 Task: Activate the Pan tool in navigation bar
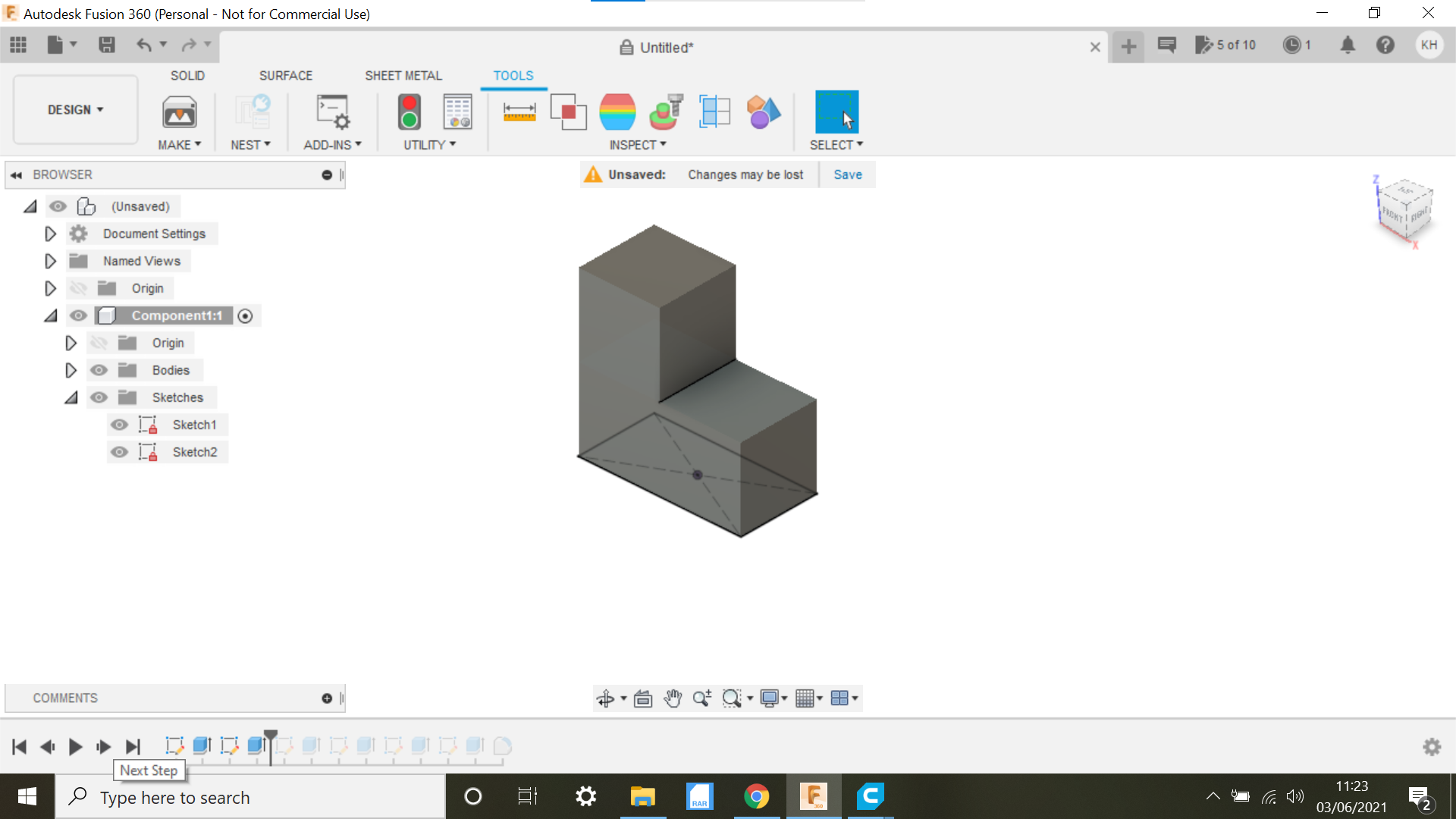pyautogui.click(x=673, y=698)
